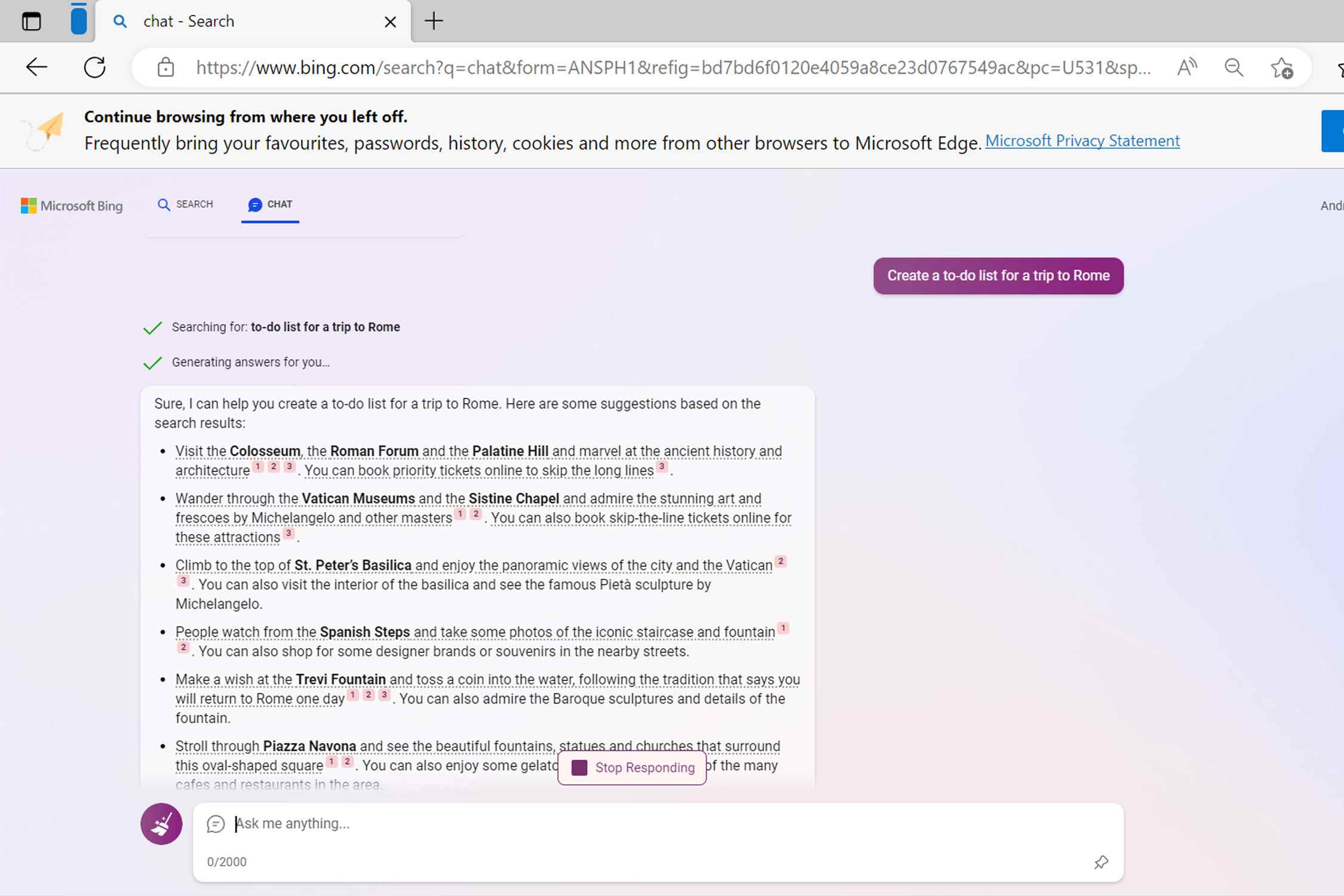Close the chat - Search tab
Screen dimensions: 1344x896
(x=390, y=22)
